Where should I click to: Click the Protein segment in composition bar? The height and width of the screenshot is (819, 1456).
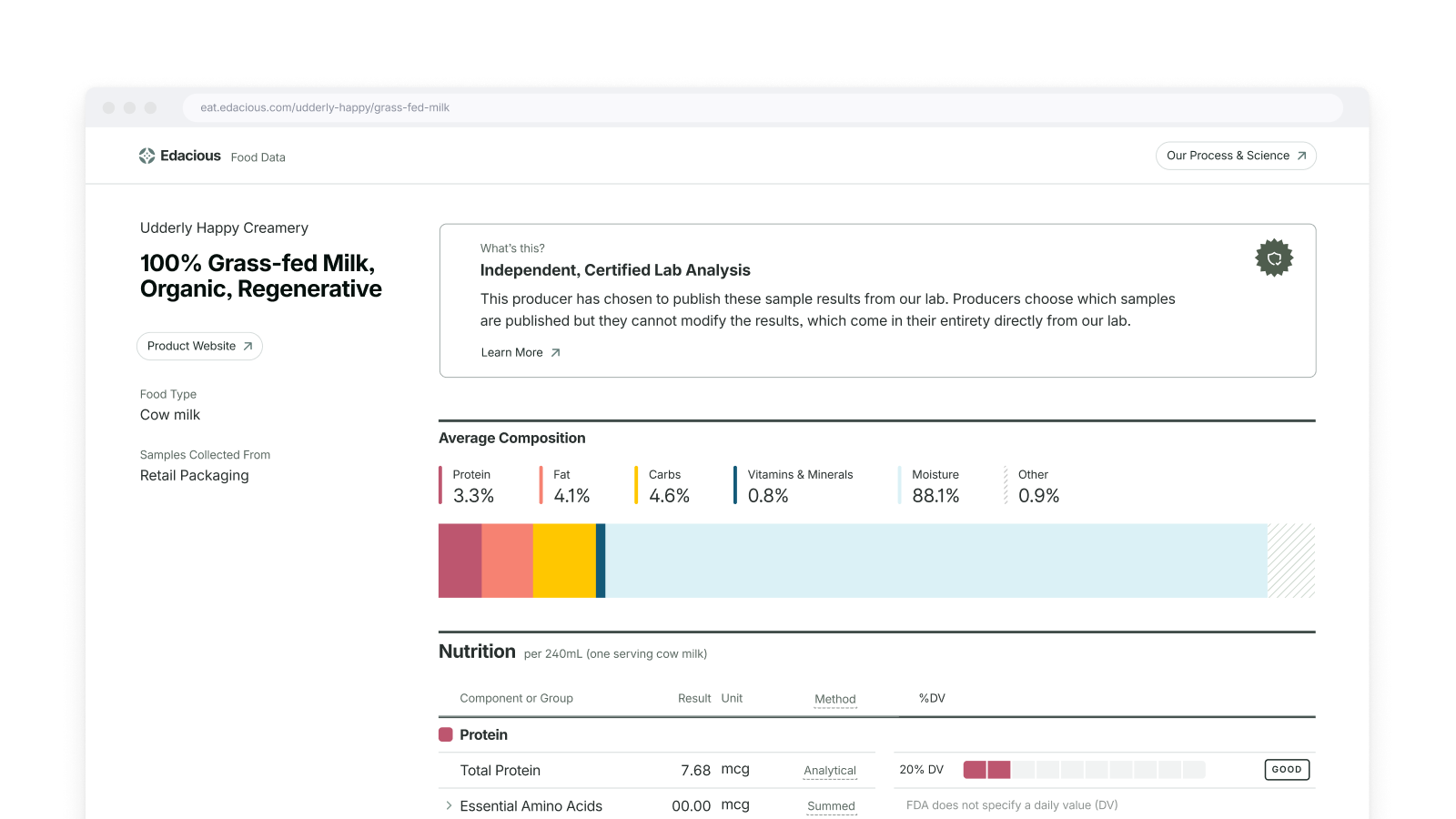pos(460,561)
